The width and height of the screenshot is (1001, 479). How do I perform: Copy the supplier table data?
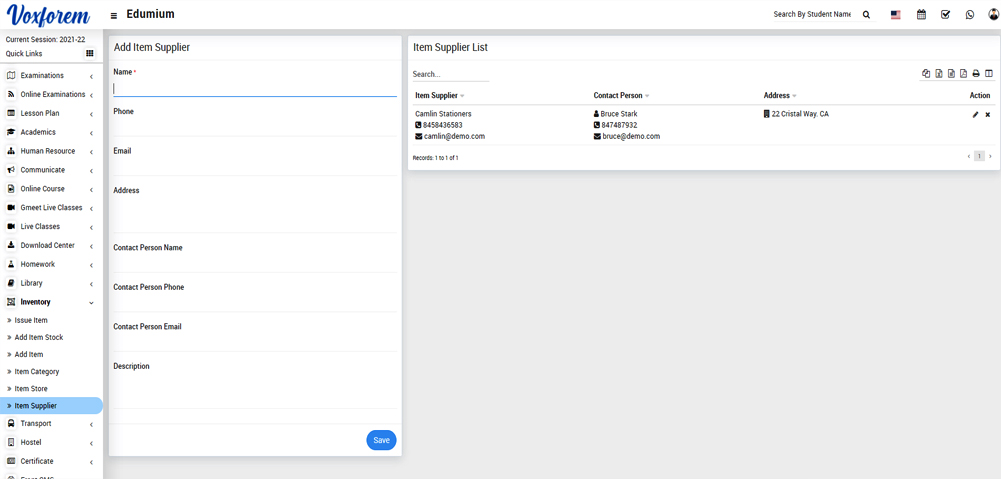[926, 74]
